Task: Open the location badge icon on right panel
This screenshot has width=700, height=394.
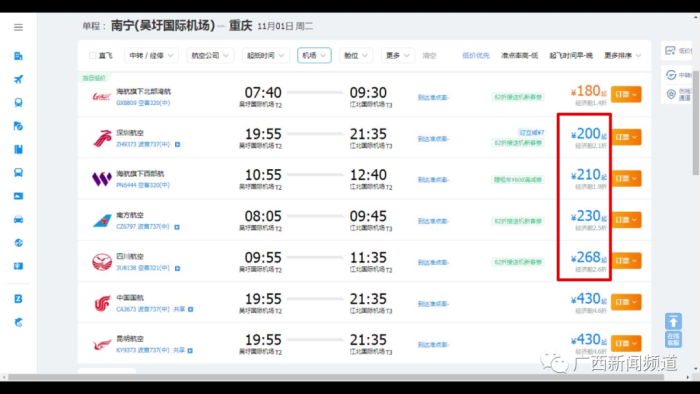Action: [671, 94]
